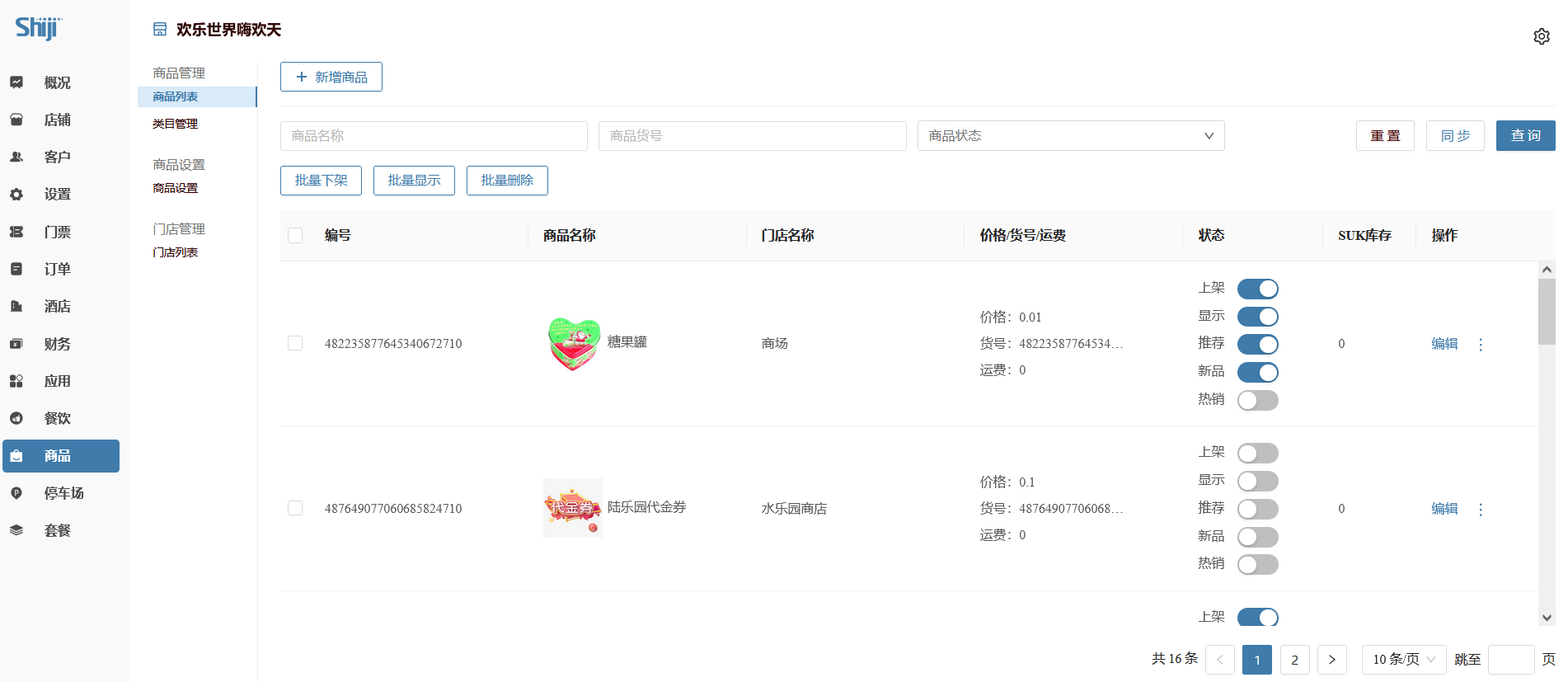Screen dimensions: 1568x682
Task: Enable 新品 switch for 陆乐园代金券
Action: 1258,537
